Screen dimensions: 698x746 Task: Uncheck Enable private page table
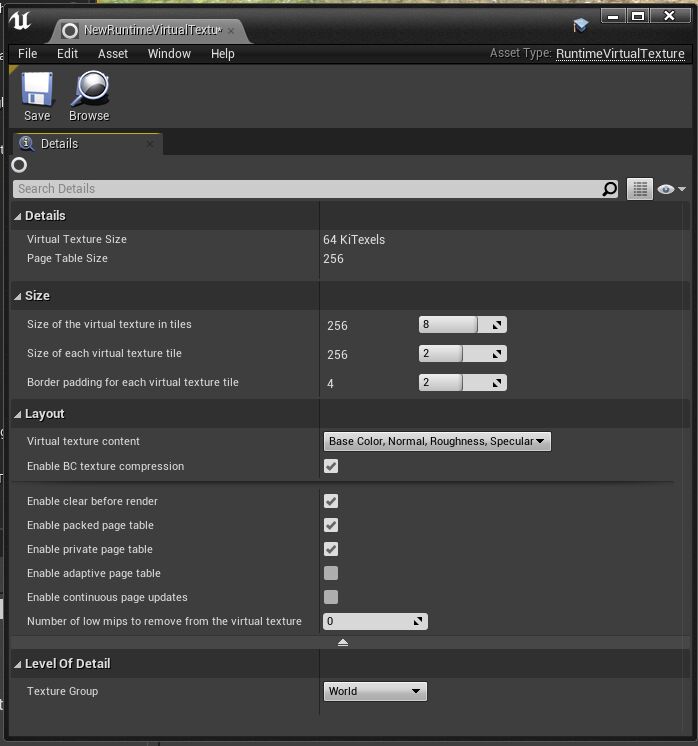(x=331, y=549)
